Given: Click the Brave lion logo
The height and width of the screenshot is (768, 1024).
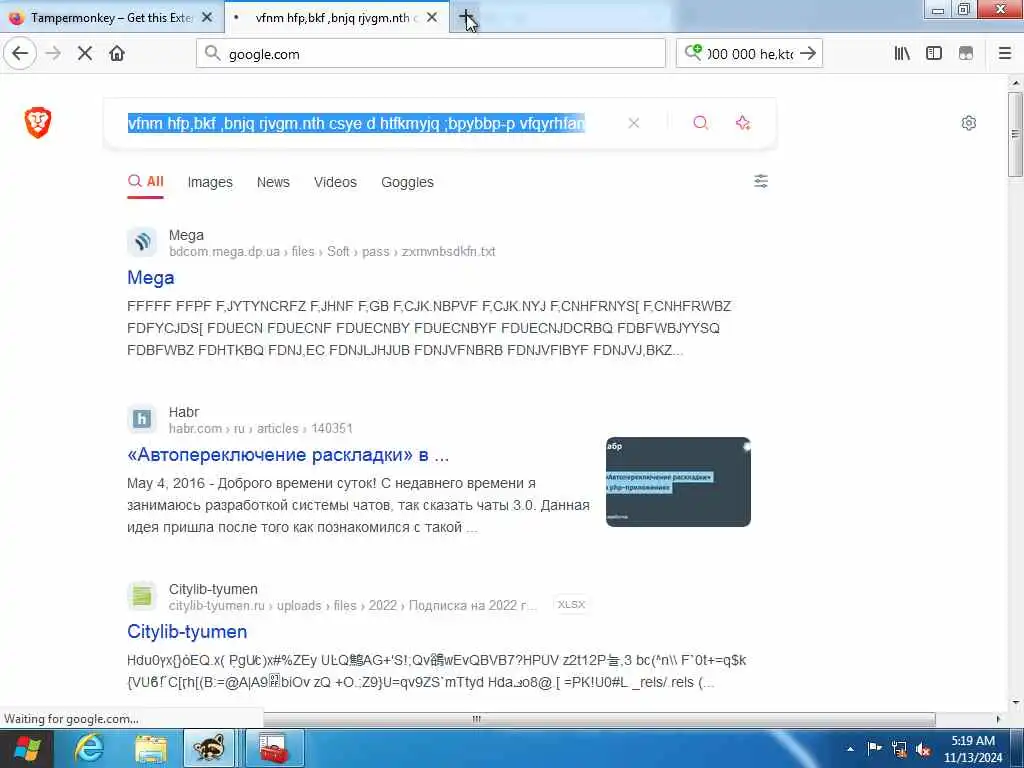Looking at the screenshot, I should click(38, 123).
